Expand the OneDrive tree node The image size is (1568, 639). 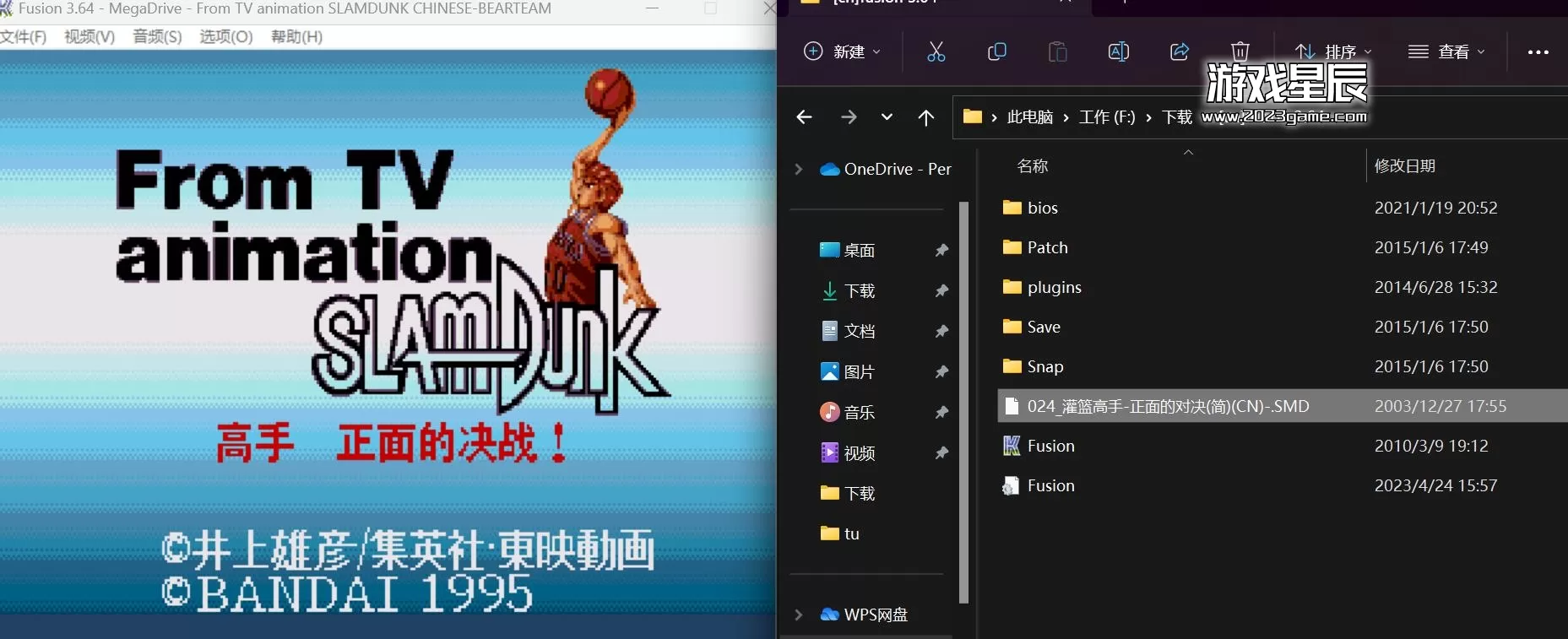(x=798, y=169)
